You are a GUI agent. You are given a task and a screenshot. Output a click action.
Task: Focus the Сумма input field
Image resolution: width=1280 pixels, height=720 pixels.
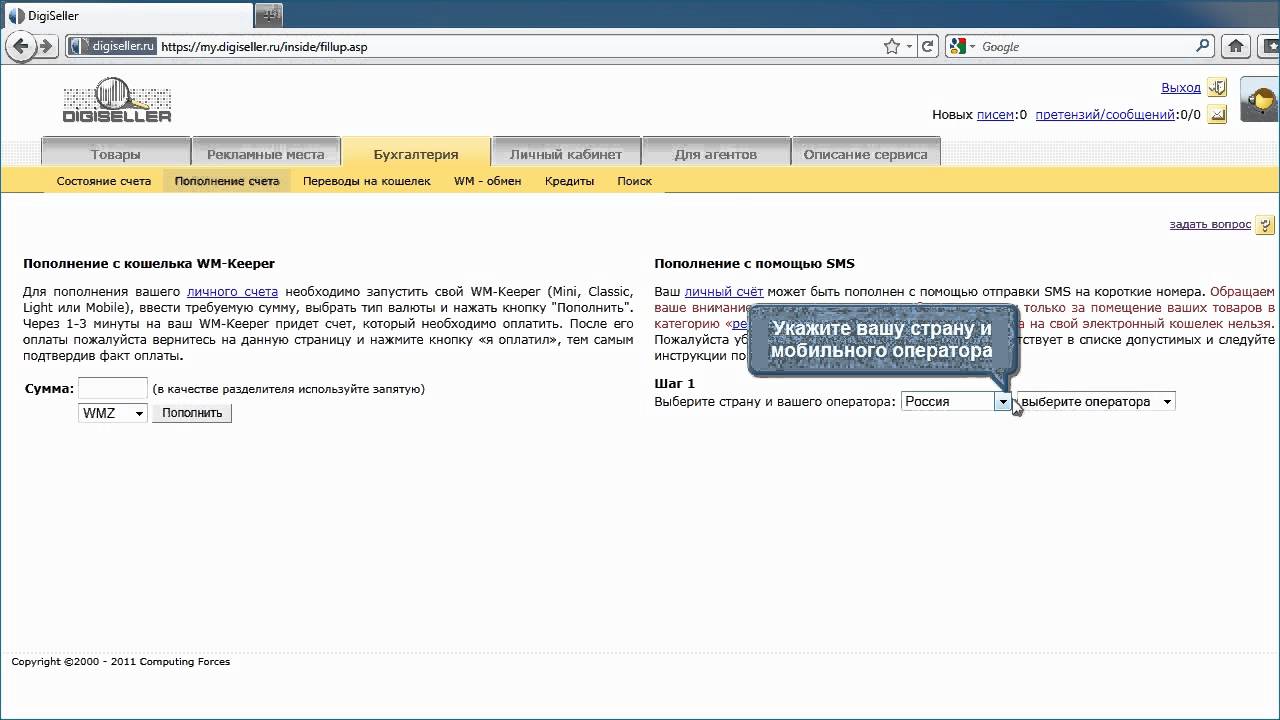click(x=113, y=388)
